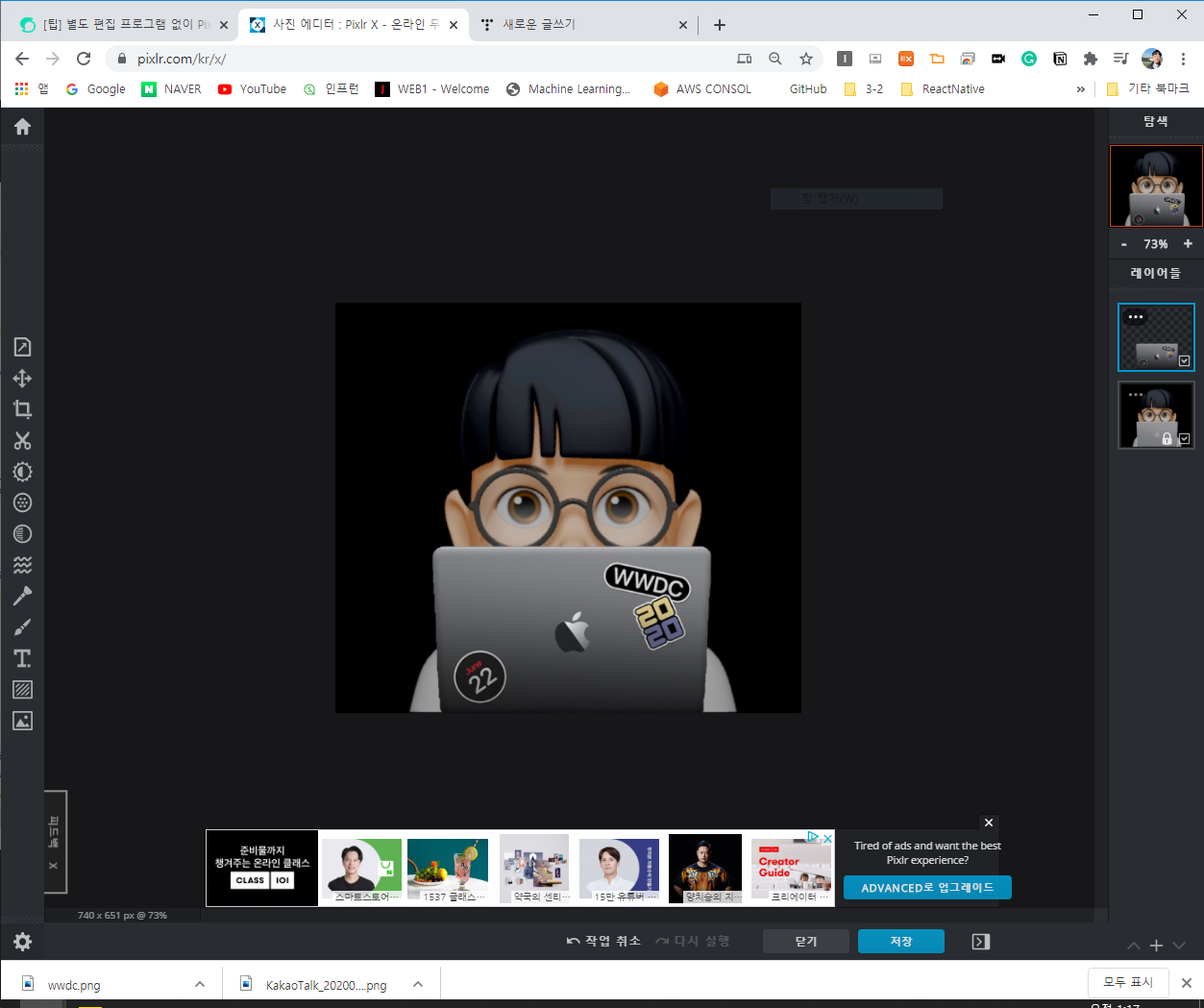Collapse the right side panel icon
Viewport: 1204px width, 1008px height.
click(x=980, y=942)
